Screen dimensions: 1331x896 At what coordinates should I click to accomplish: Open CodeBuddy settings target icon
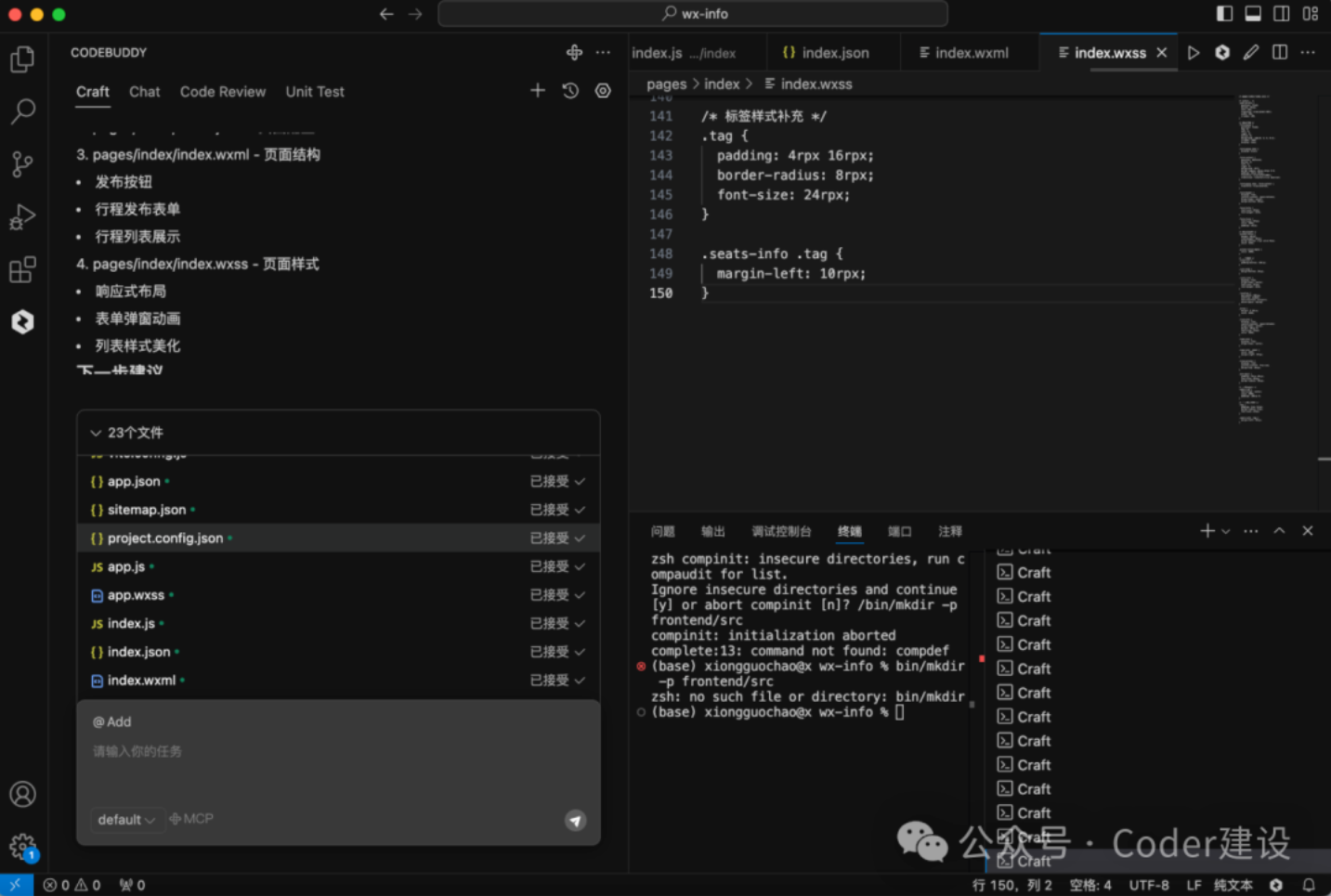603,90
